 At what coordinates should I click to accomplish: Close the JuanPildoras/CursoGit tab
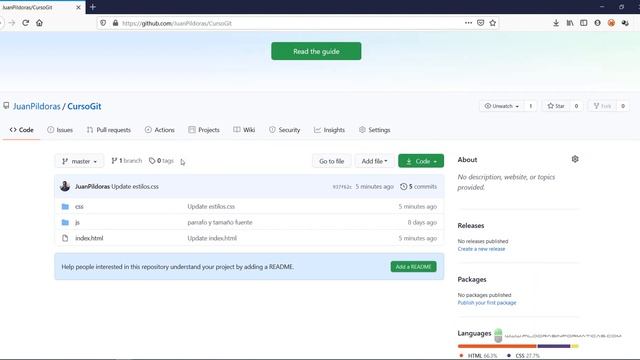(x=78, y=7)
